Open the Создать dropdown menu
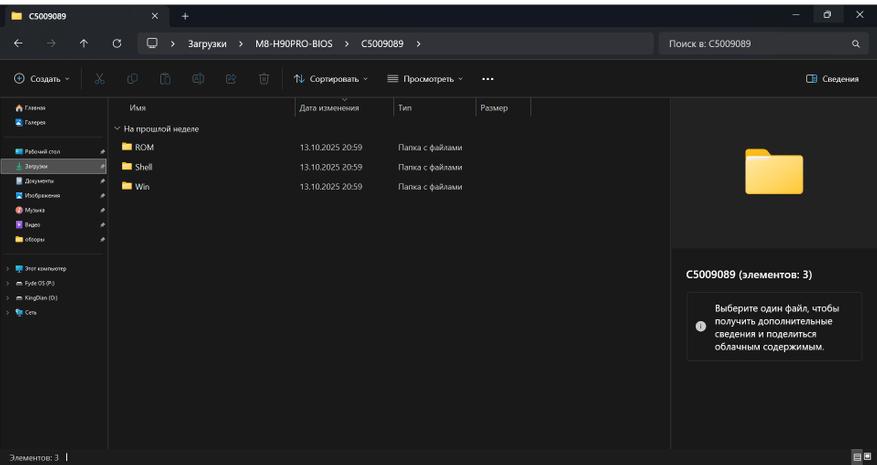Image resolution: width=877 pixels, height=465 pixels. point(42,79)
